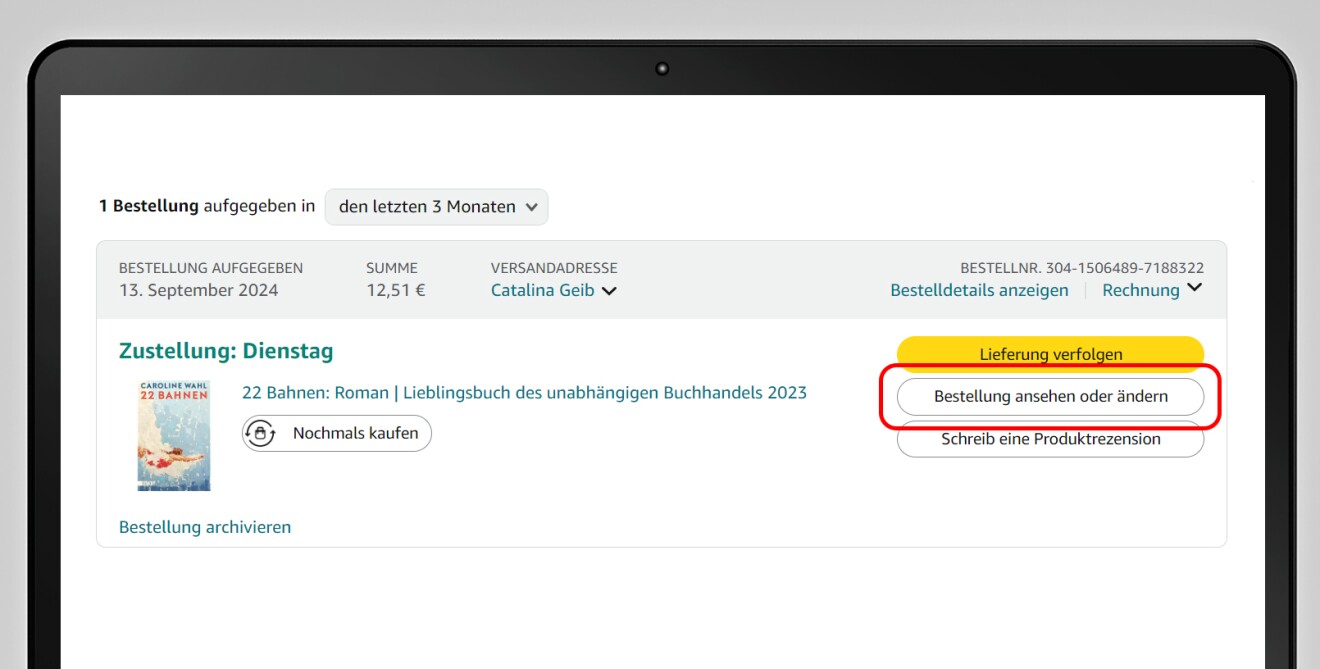Click the 1 Bestellung count text
Viewport: 1320px width, 669px height.
148,207
